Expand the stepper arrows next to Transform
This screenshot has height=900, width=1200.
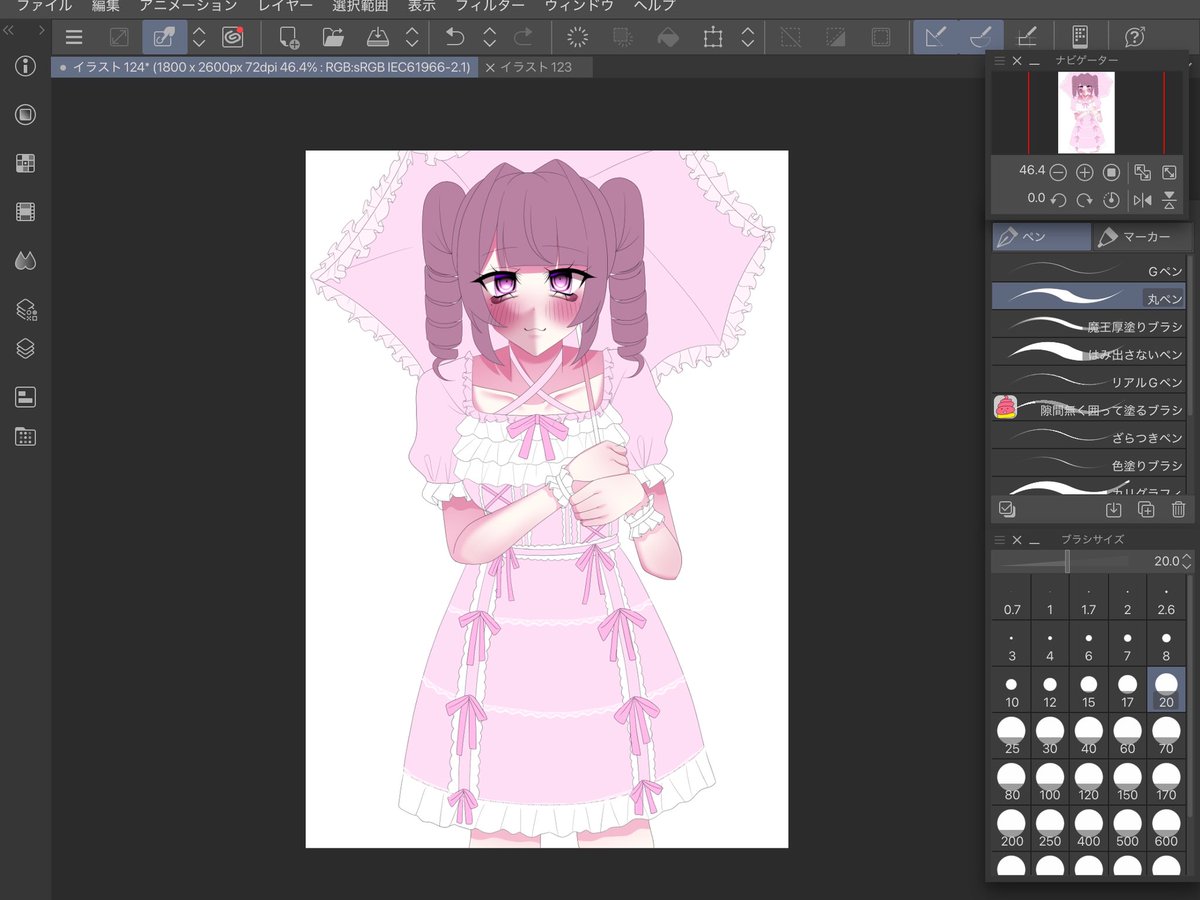pyautogui.click(x=747, y=38)
